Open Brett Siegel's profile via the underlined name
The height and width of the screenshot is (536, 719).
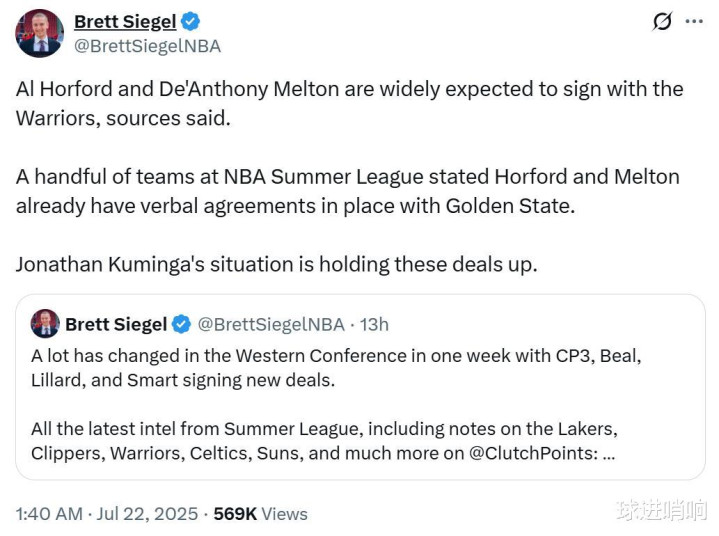[x=125, y=21]
